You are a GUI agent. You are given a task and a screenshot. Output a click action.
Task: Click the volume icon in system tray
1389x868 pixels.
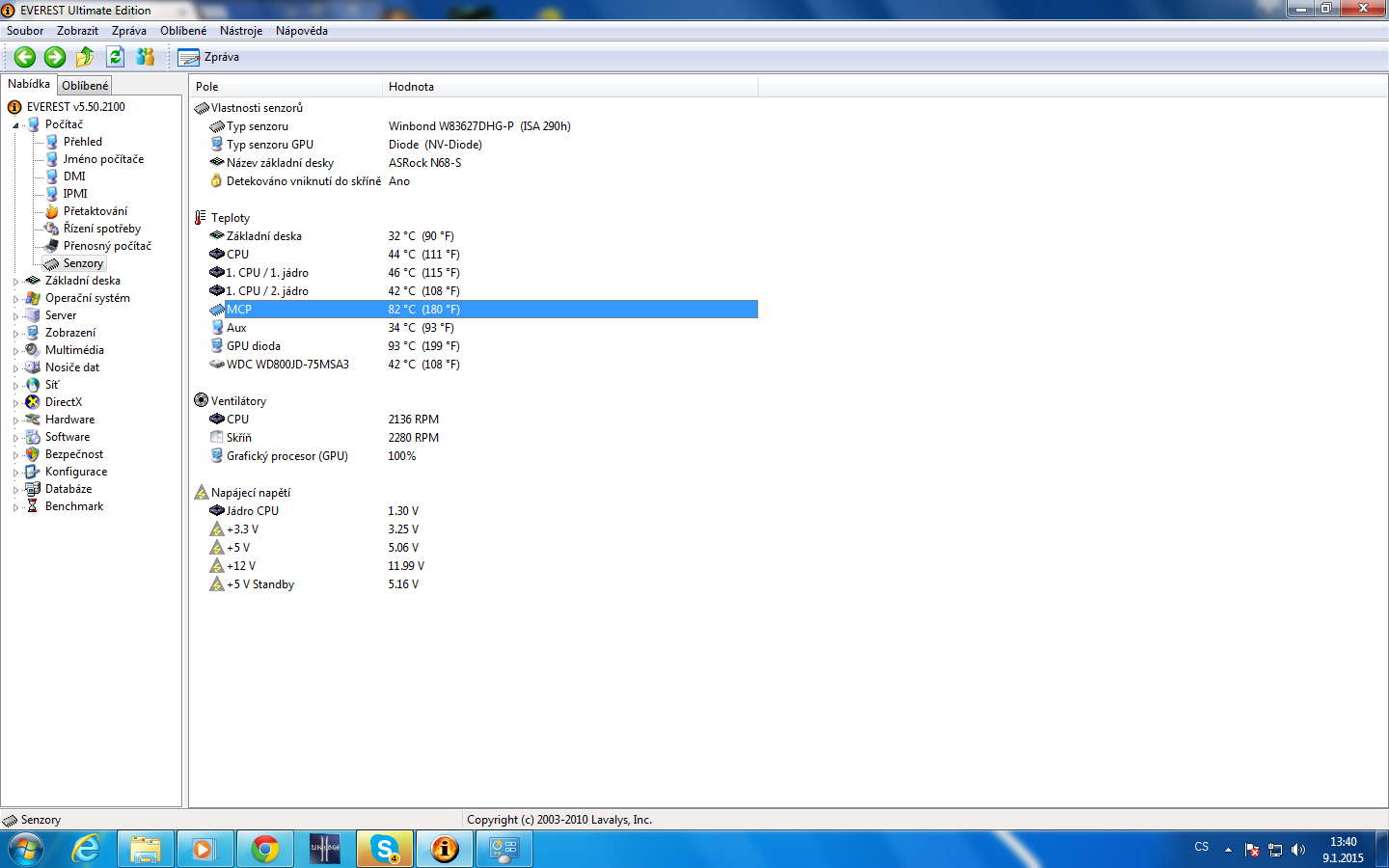coord(1298,850)
